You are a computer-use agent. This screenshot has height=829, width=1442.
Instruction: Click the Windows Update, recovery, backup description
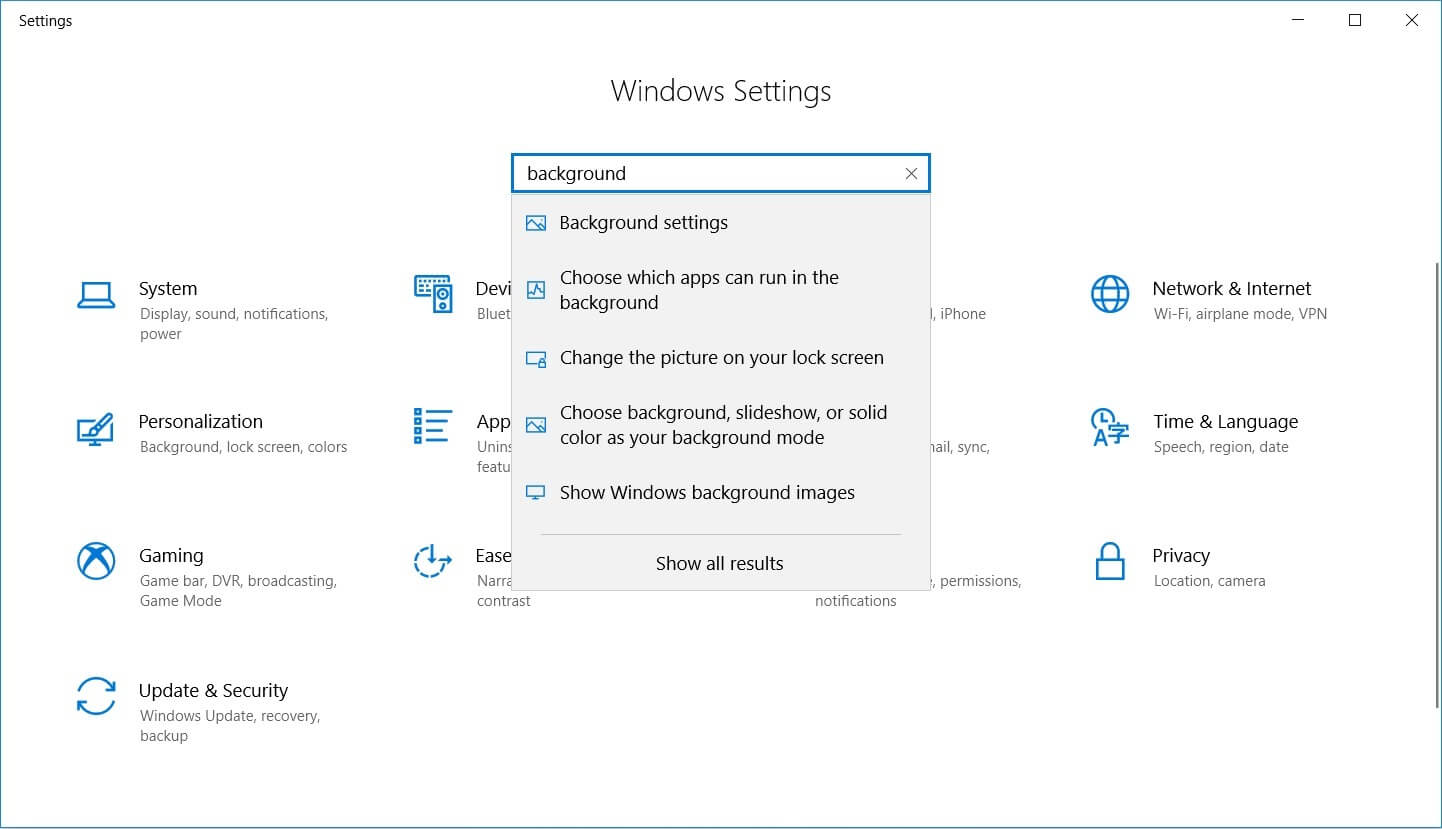[229, 726]
